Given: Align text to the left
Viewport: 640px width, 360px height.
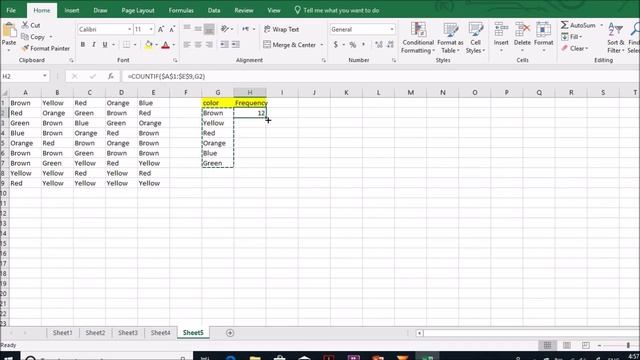Looking at the screenshot, I should pos(187,44).
